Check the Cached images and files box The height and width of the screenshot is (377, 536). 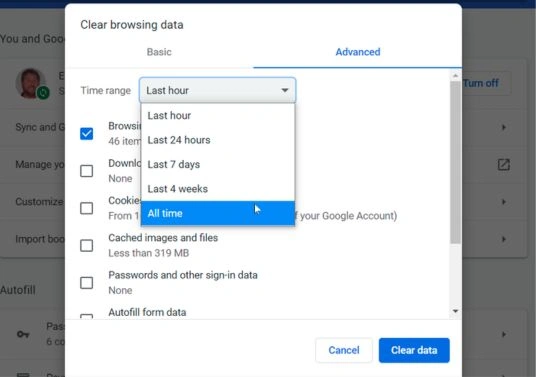pos(86,245)
